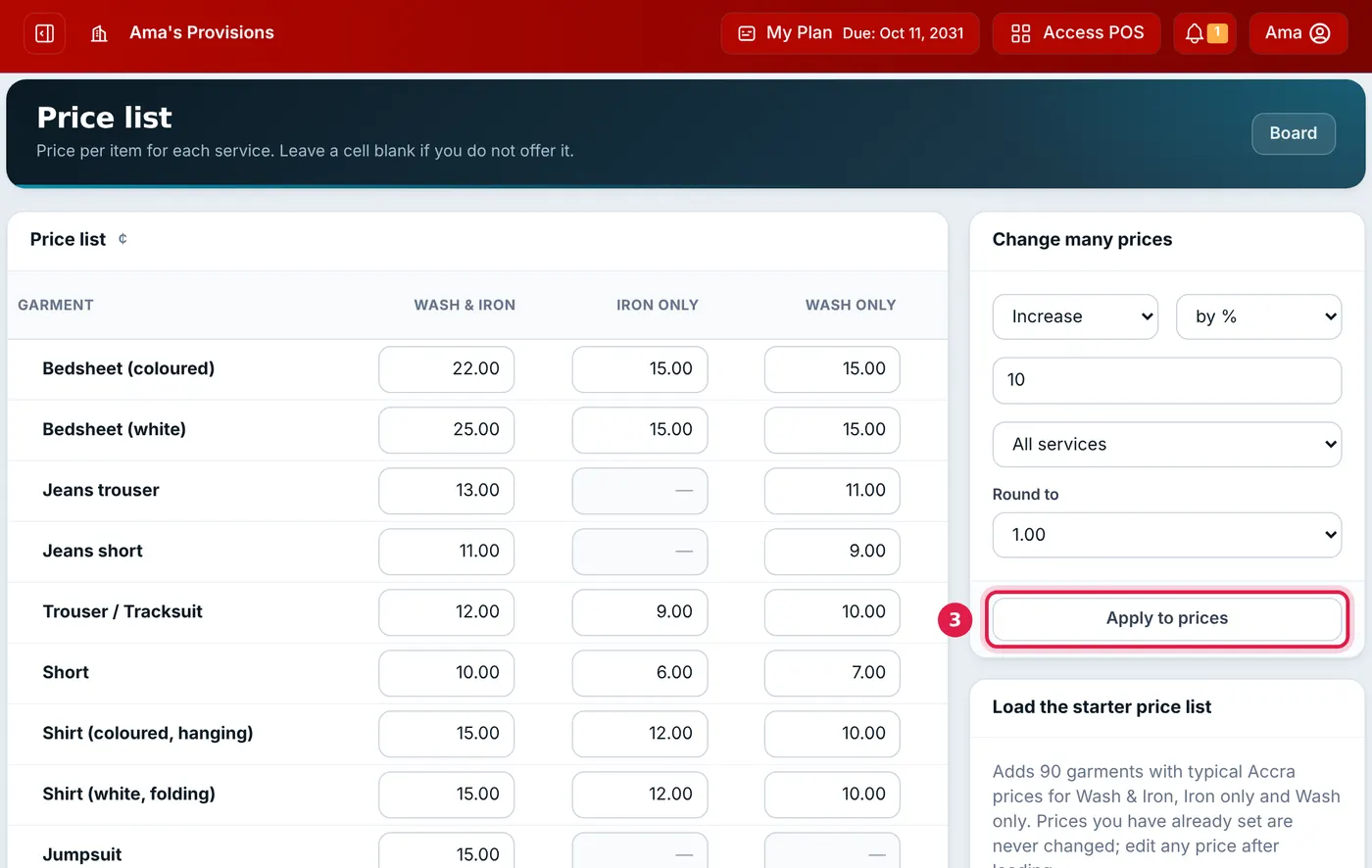Edit Trouser / Tracksuit Iron Only price
This screenshot has width=1372, height=868.
click(640, 612)
